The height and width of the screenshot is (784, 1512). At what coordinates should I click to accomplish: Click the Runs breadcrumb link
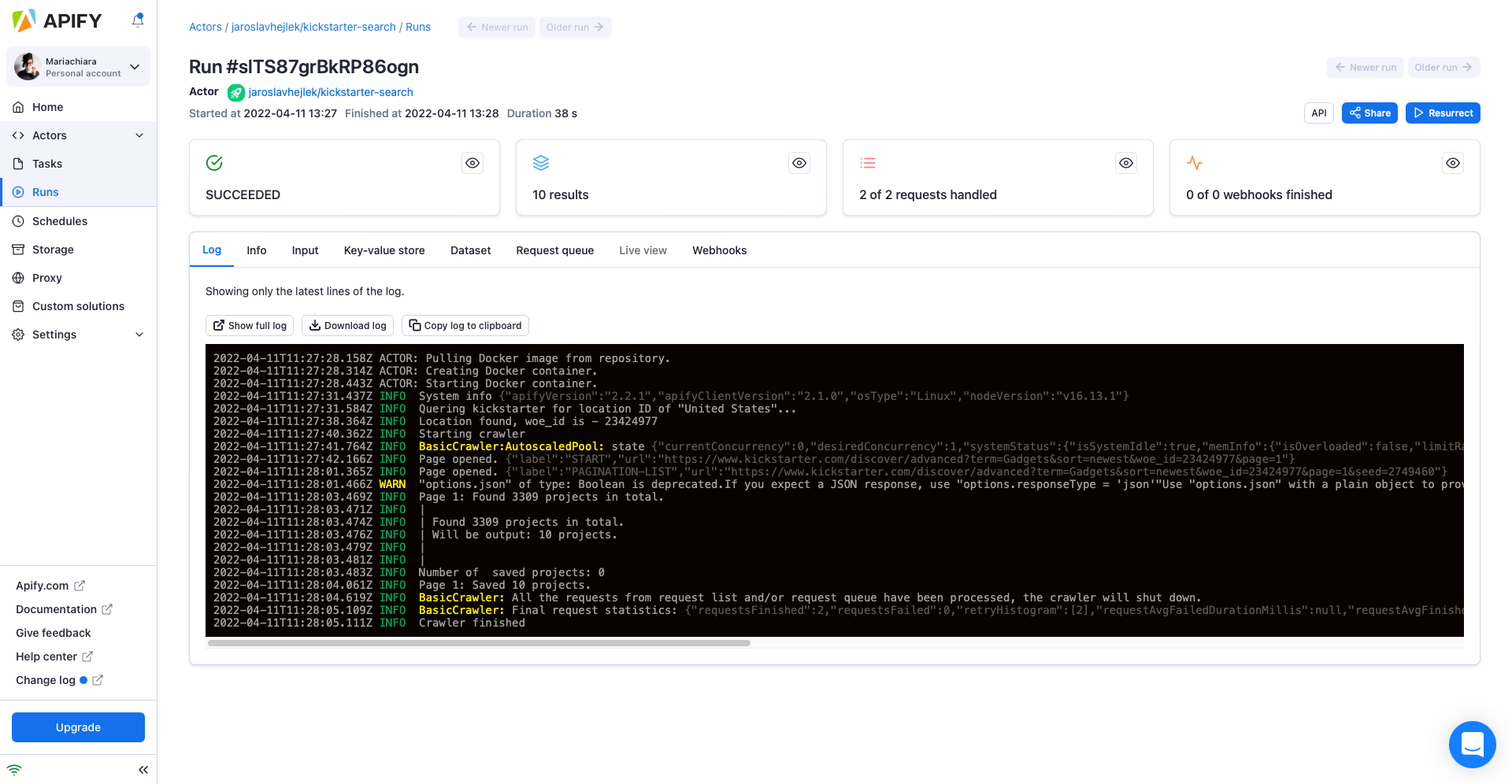click(x=418, y=27)
